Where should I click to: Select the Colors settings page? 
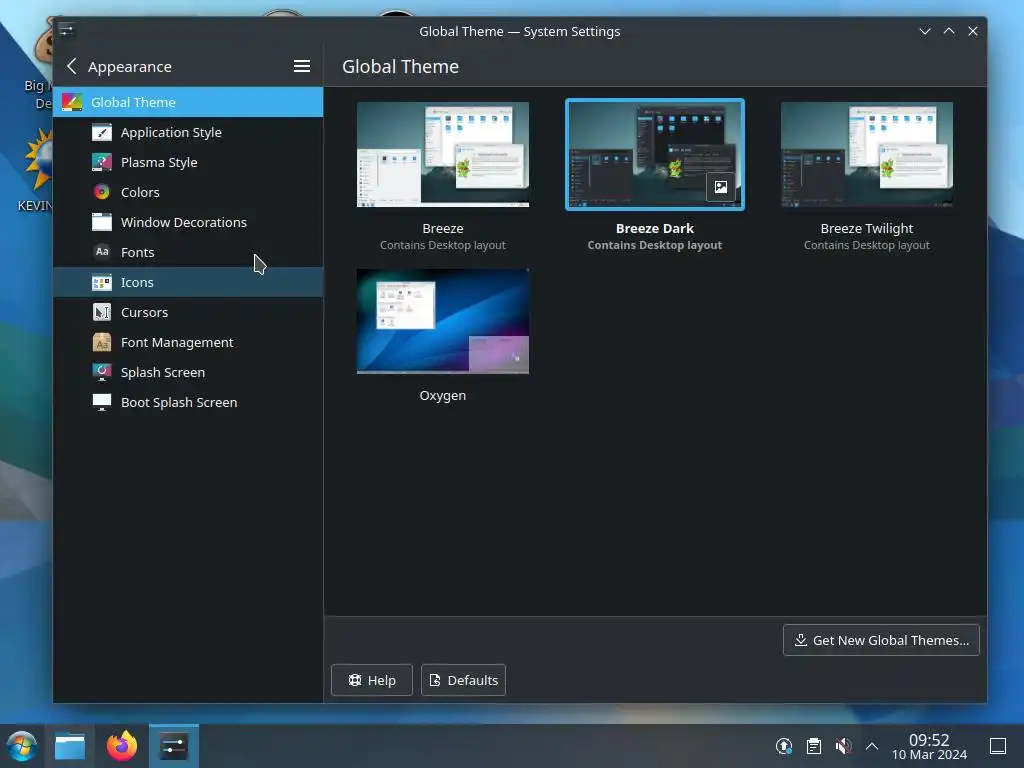188,192
